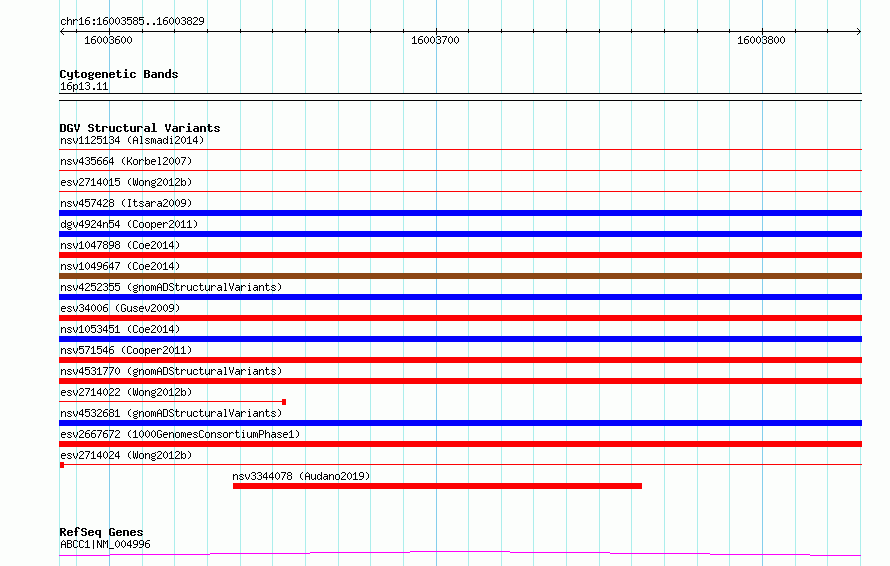Click the red end block of esv2714022
Viewport: 890px width, 566px height.
pyautogui.click(x=284, y=402)
